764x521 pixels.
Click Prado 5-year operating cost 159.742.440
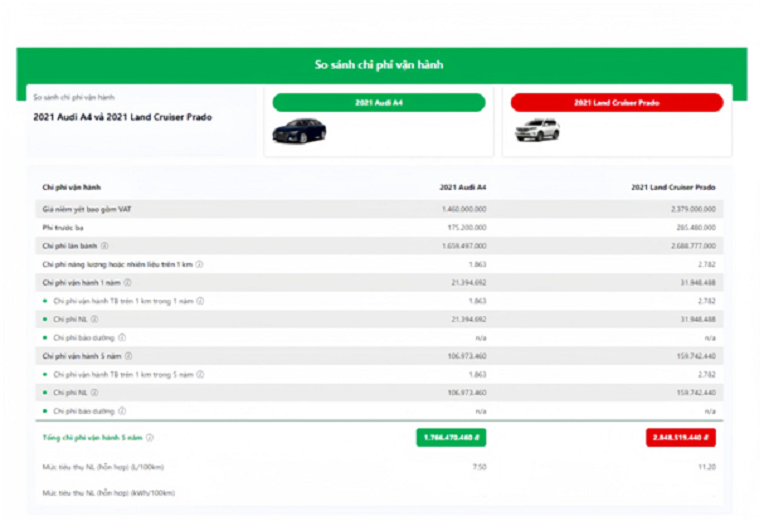696,356
